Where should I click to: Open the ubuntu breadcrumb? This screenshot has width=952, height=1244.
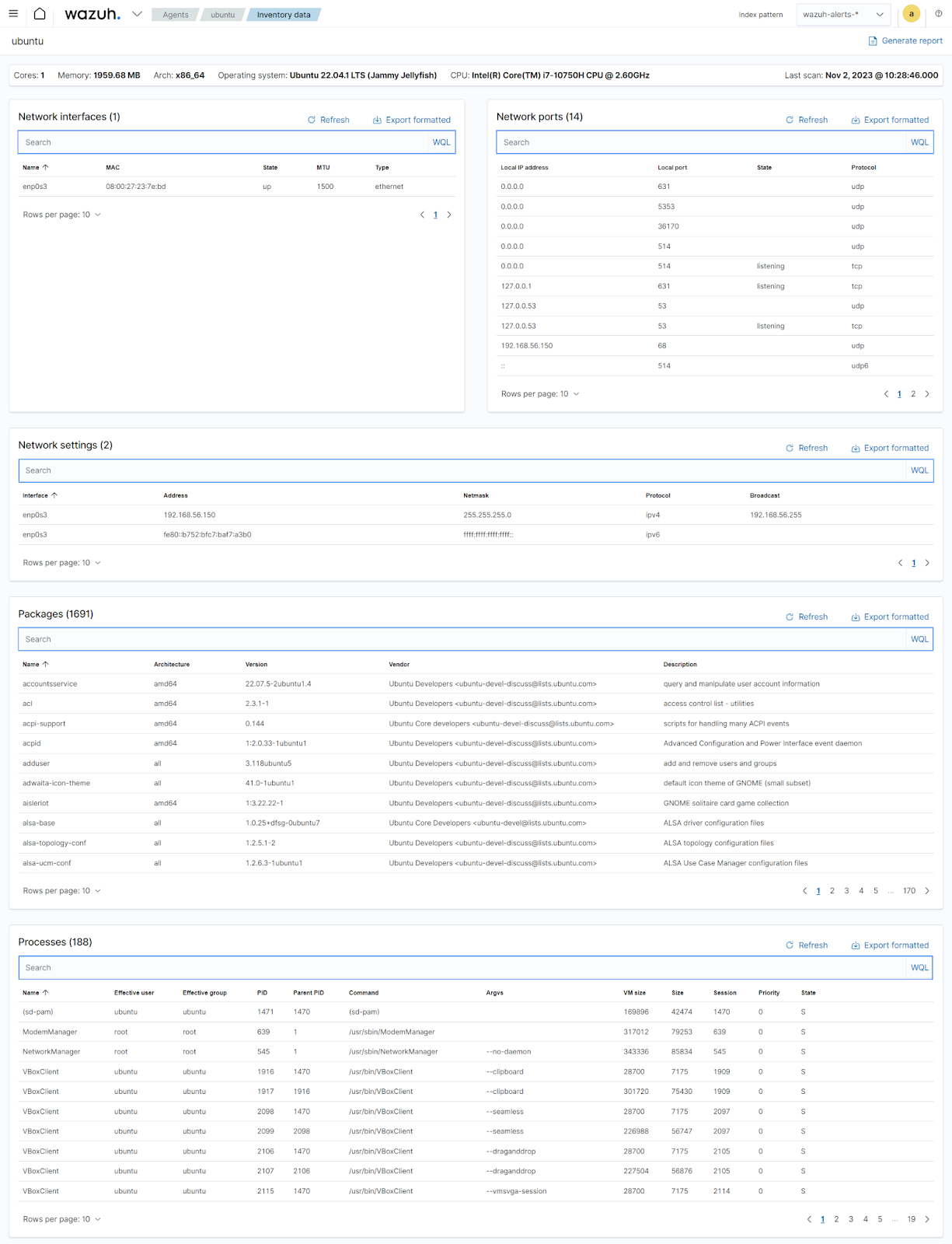coord(223,15)
